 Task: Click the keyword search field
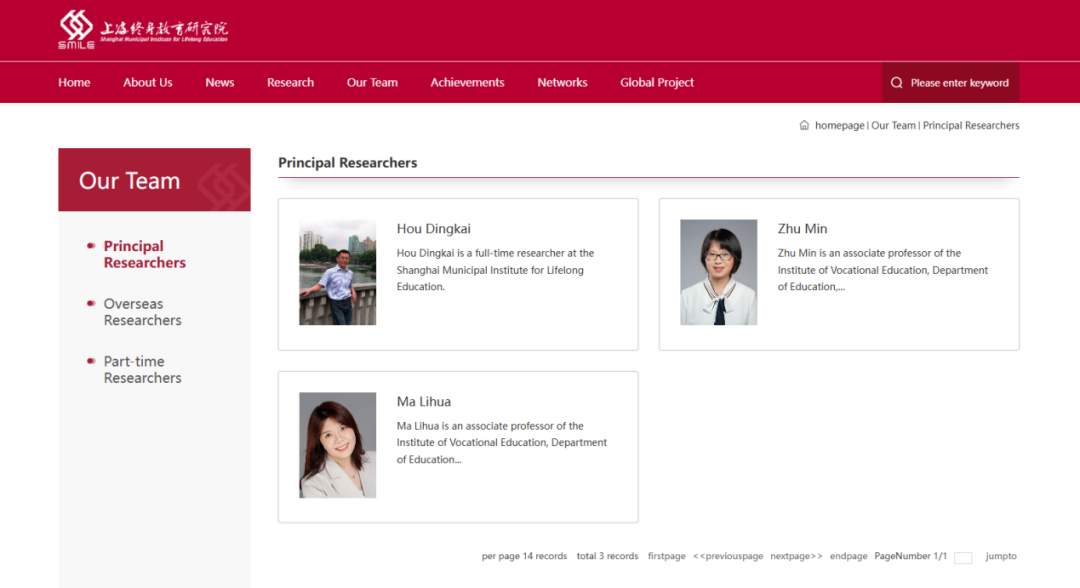[959, 83]
